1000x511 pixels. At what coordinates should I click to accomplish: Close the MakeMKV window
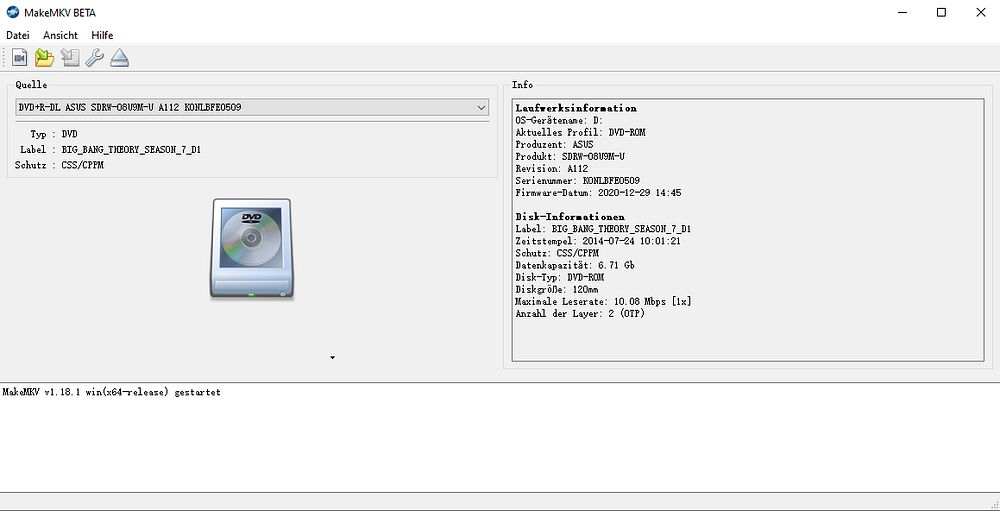click(981, 12)
